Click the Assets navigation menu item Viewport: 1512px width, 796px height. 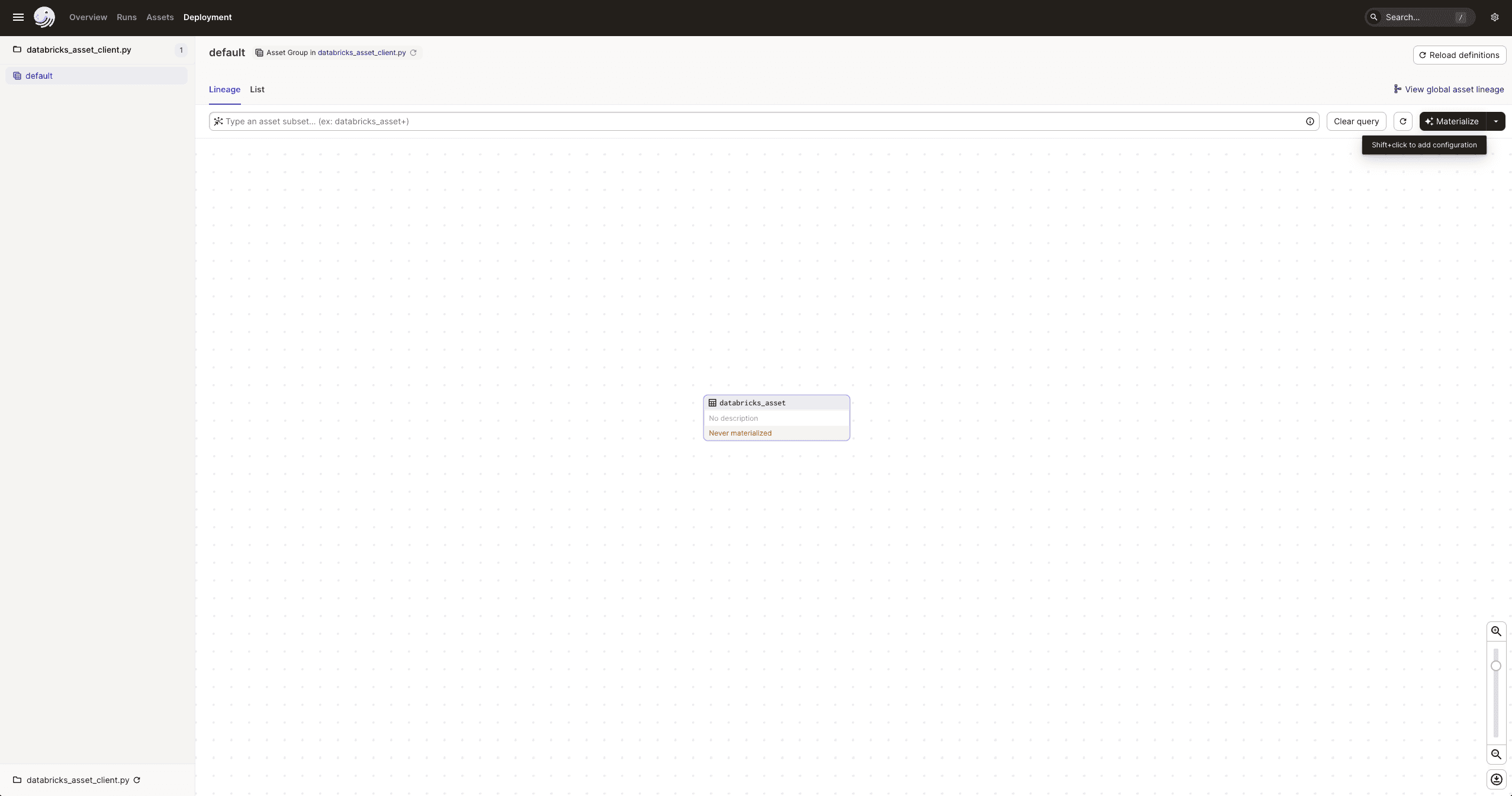[160, 17]
